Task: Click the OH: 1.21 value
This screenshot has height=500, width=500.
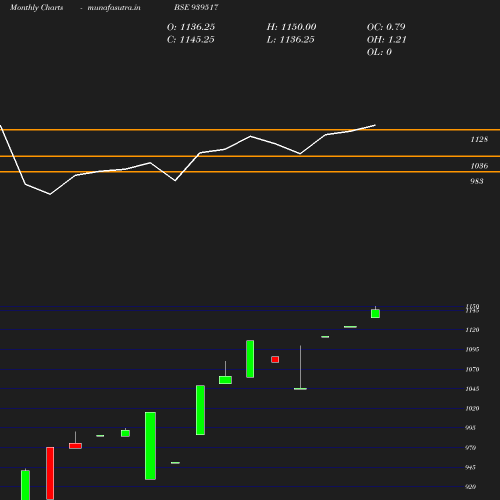Action: point(387,39)
